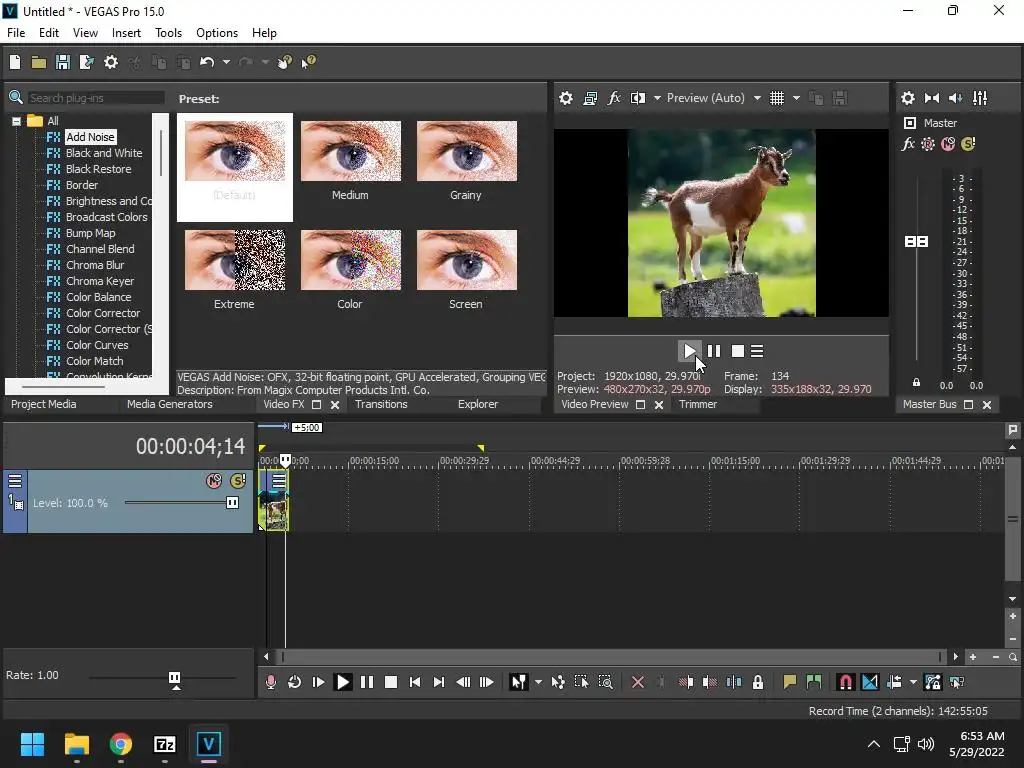Toggle Loop Playback in transport bar
This screenshot has width=1024, height=768.
295,682
